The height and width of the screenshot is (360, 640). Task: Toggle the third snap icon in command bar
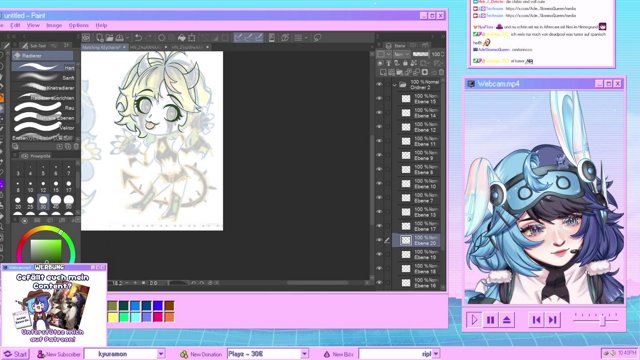coord(258,38)
